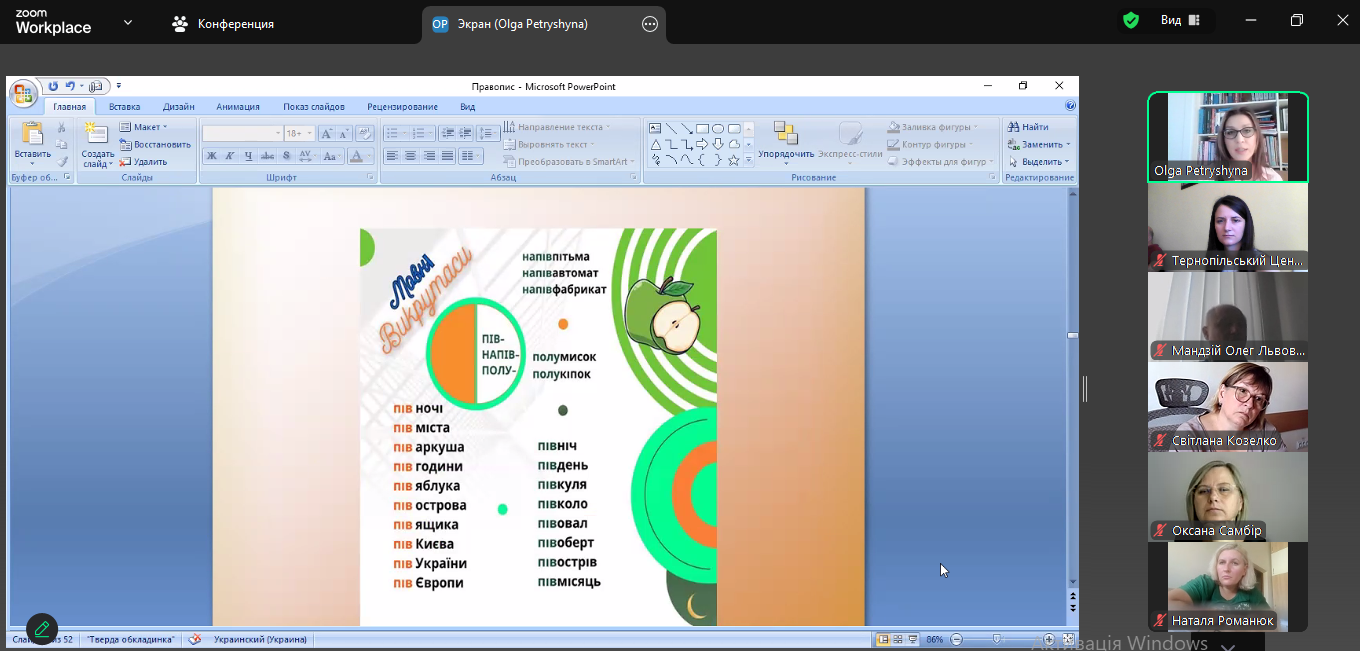Click the Украинский (Украина) language indicator

pyautogui.click(x=261, y=639)
